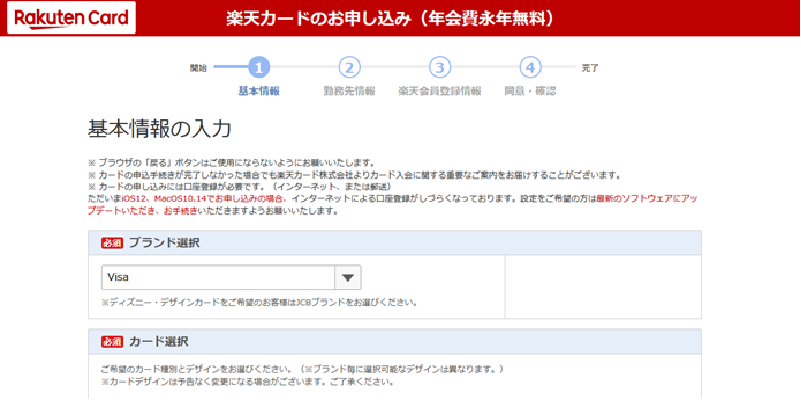Click the 必須 badge beside カード選択
Viewport: 801px width, 410px height.
(x=112, y=342)
